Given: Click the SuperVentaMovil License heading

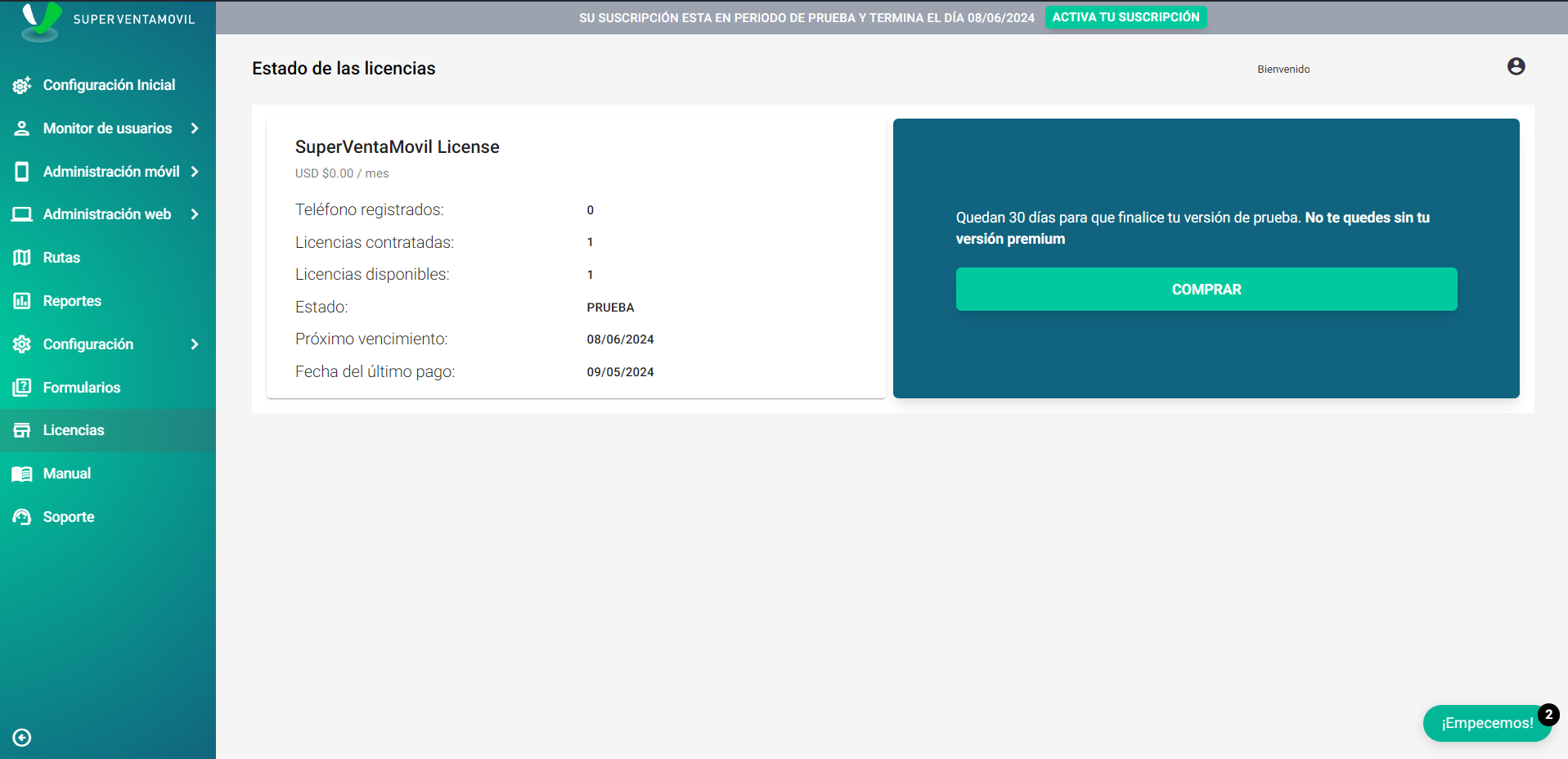Looking at the screenshot, I should coord(397,147).
